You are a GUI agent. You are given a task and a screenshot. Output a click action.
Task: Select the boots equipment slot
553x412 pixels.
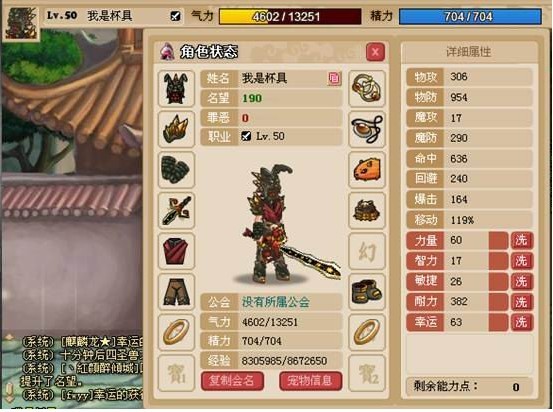367,292
